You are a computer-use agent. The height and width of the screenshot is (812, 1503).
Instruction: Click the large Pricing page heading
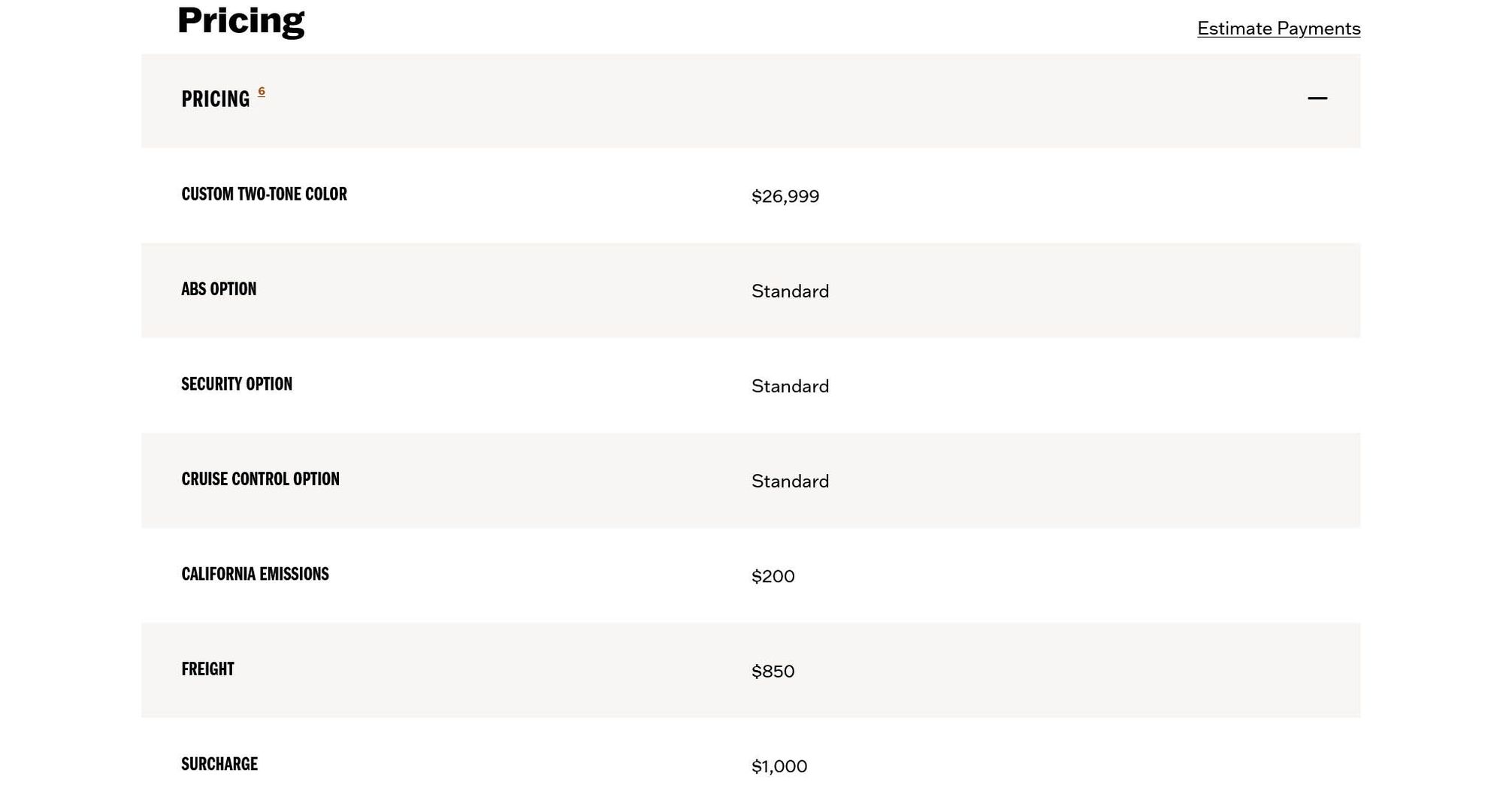click(x=240, y=20)
